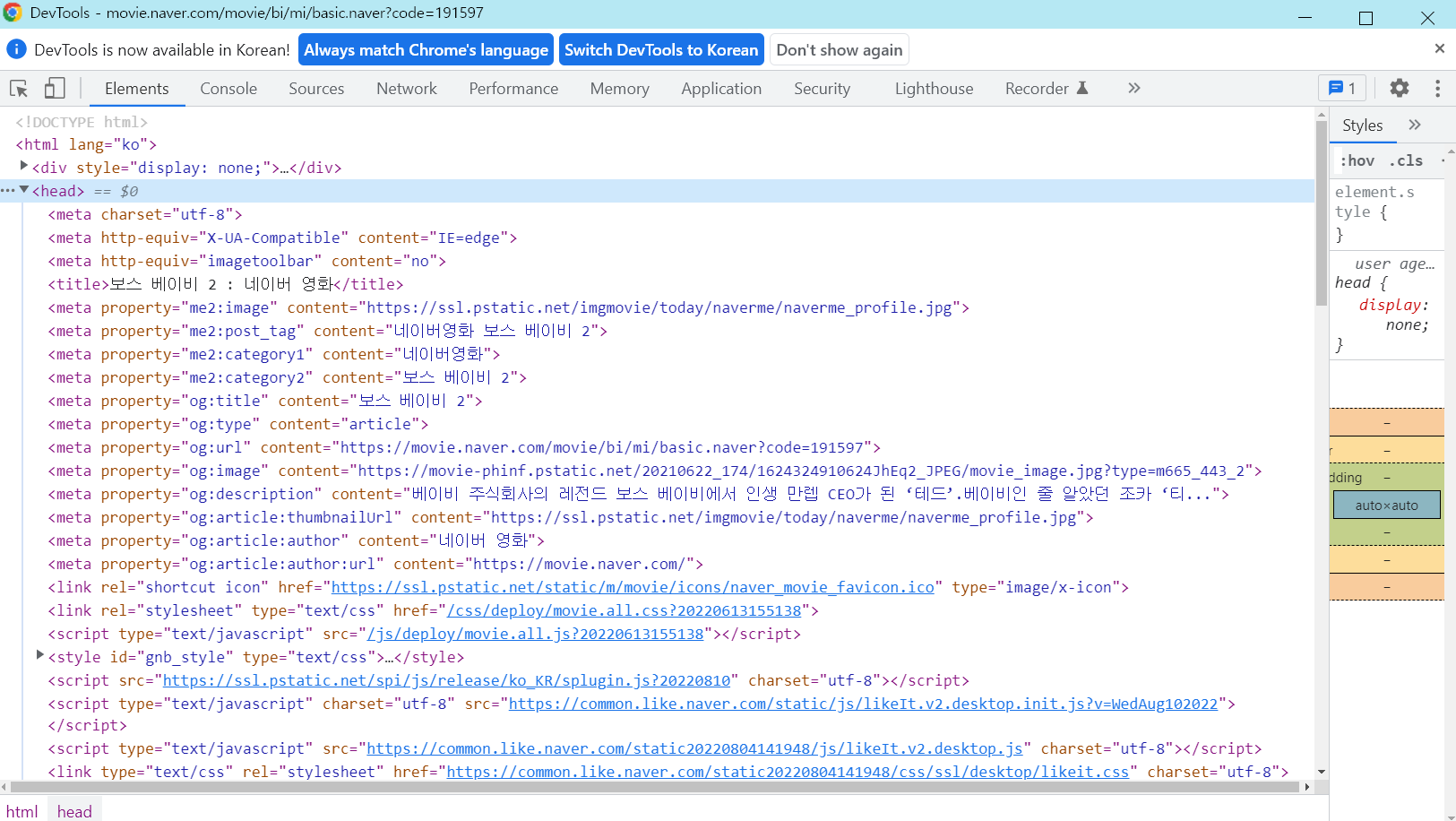Click the auto×auto content box in box model
The height and width of the screenshot is (821, 1456).
pyautogui.click(x=1386, y=505)
